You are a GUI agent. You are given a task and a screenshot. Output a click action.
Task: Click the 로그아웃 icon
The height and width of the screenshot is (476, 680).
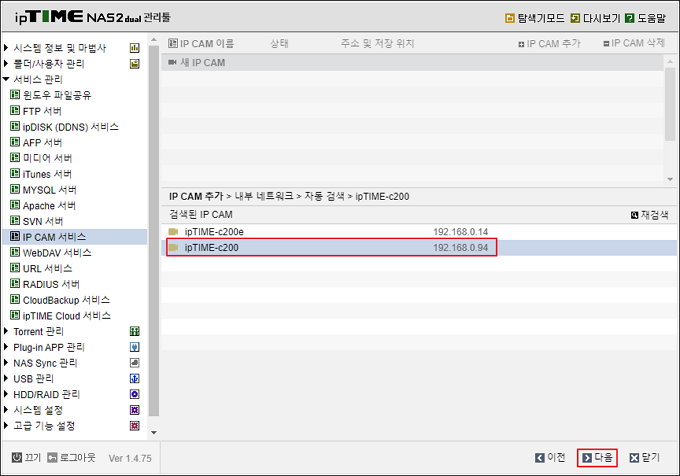(x=52, y=457)
